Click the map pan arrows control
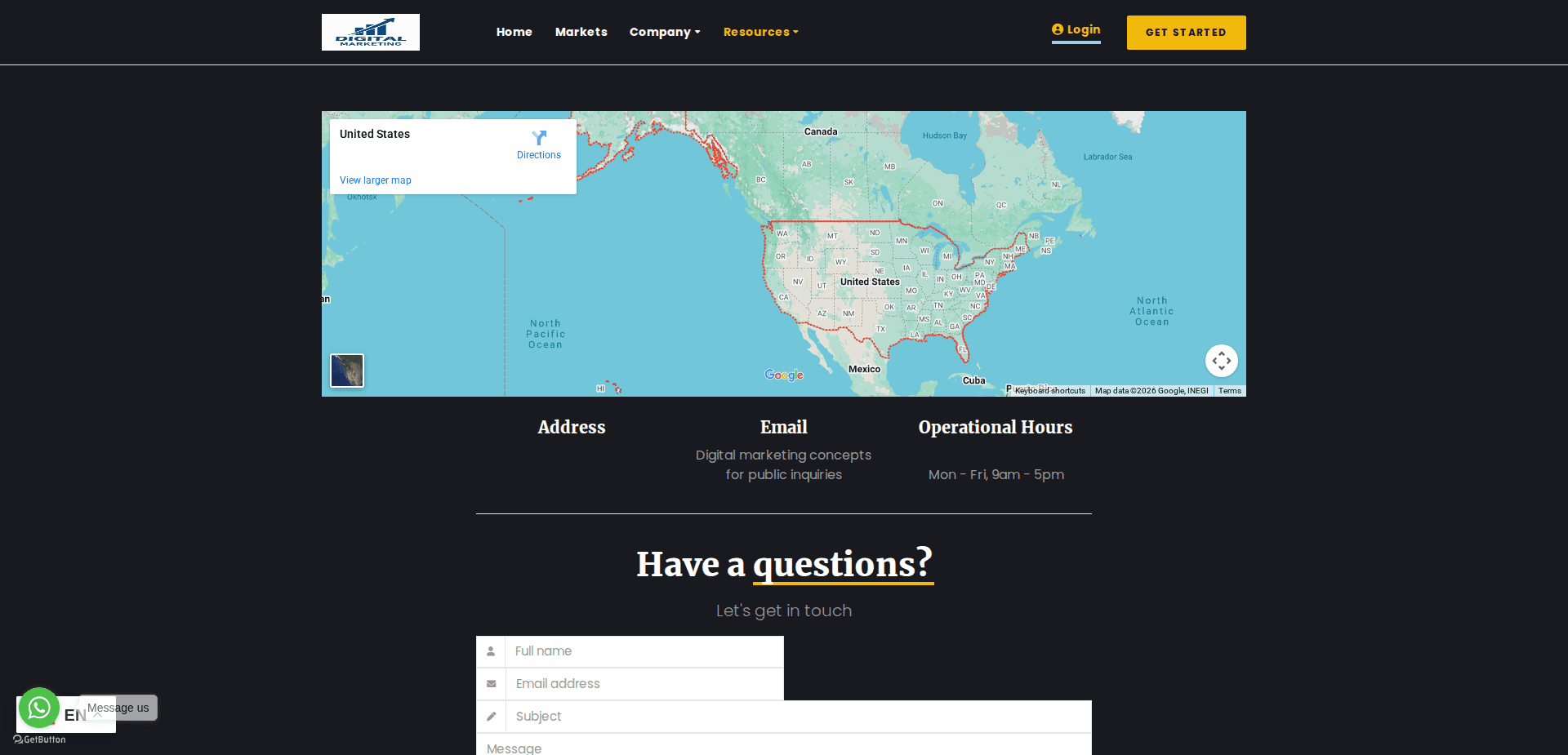The height and width of the screenshot is (755, 1568). 1222,360
